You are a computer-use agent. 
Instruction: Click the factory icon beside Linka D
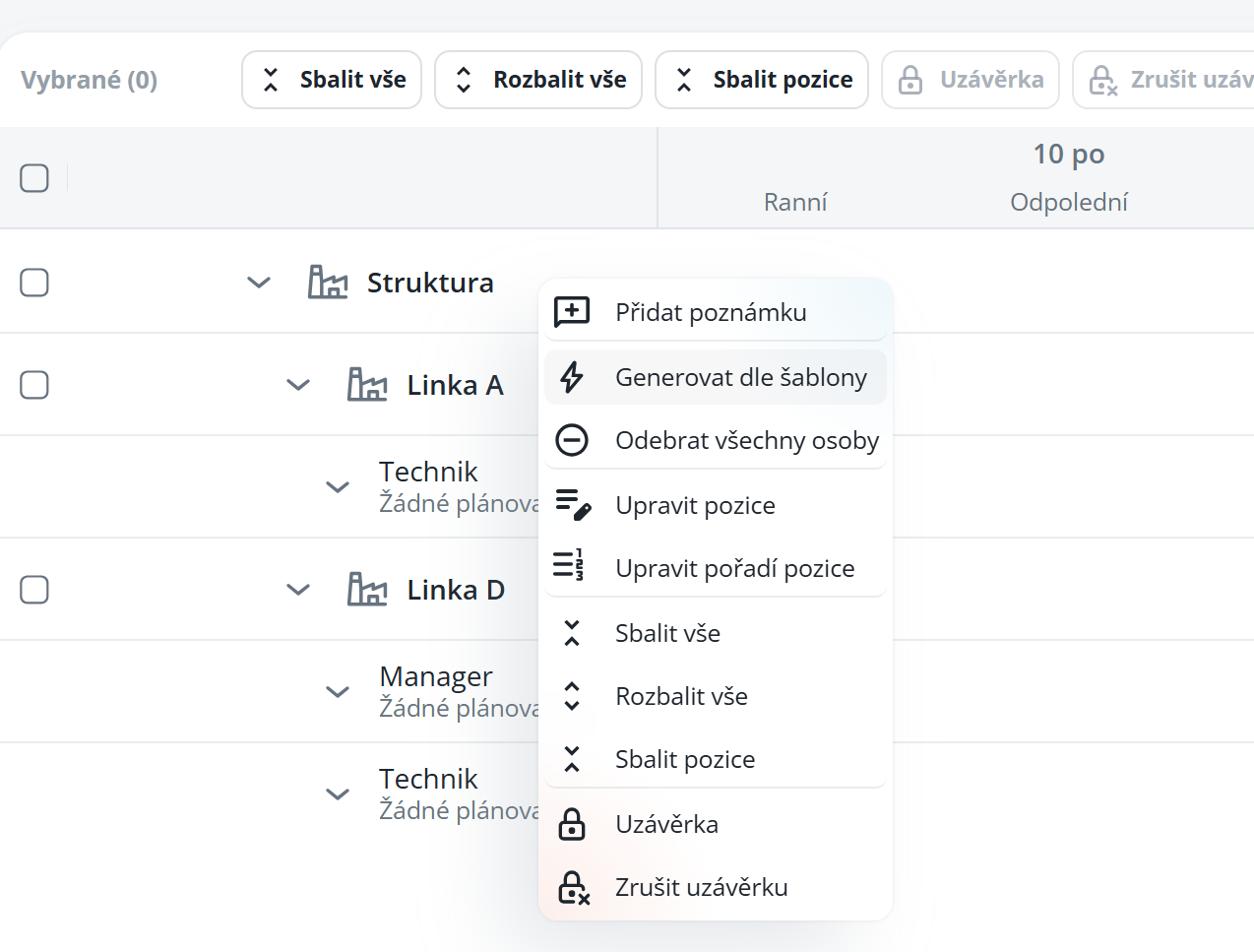click(x=367, y=590)
